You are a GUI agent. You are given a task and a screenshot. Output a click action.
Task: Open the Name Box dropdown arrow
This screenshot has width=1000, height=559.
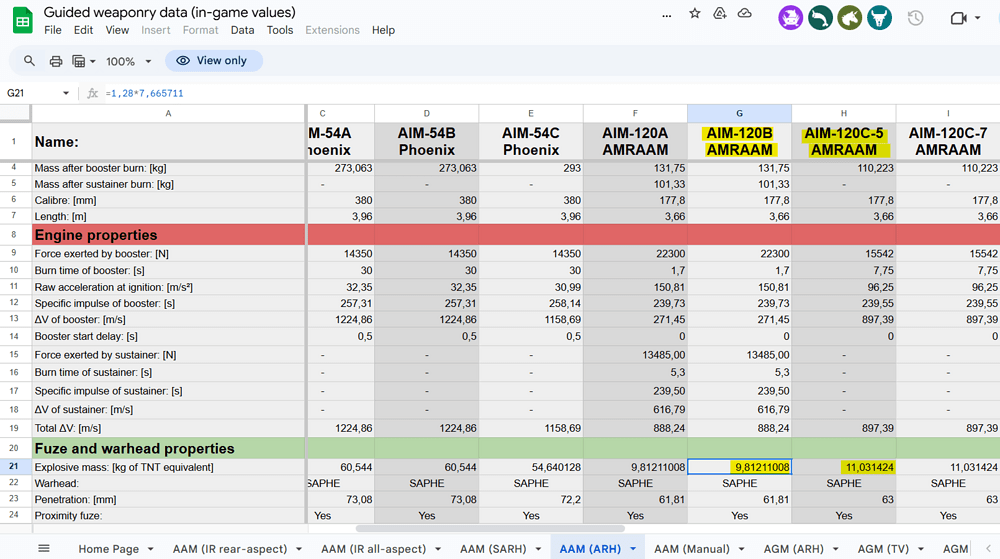click(x=66, y=93)
